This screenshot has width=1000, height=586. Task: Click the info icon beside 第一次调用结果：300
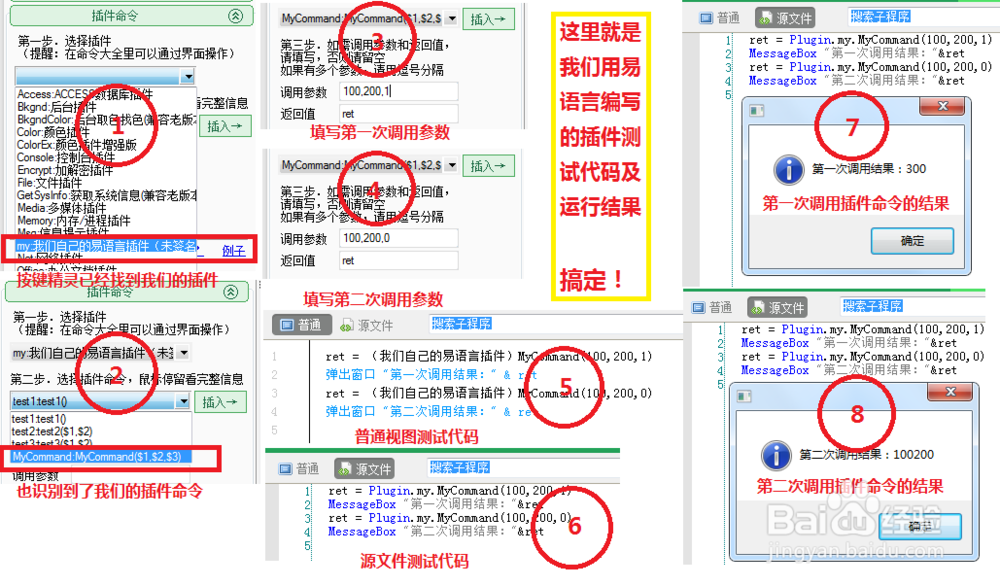point(789,170)
